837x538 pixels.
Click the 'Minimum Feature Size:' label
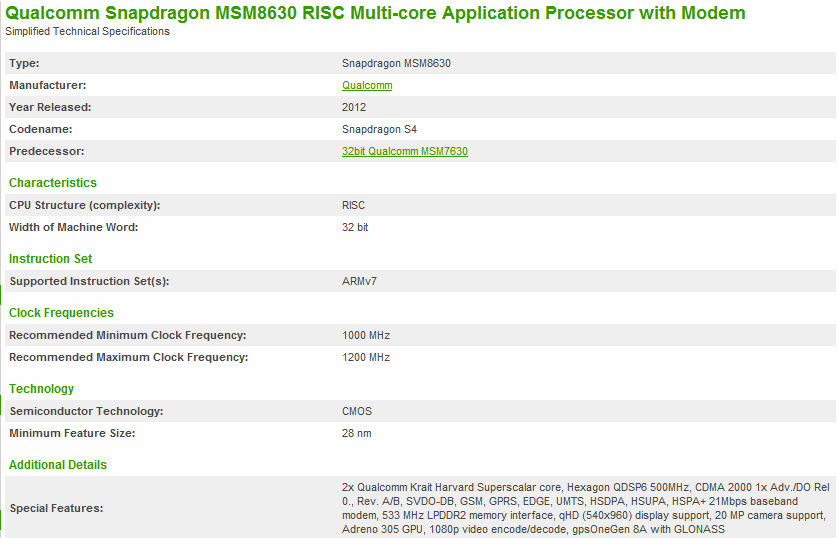[72, 433]
